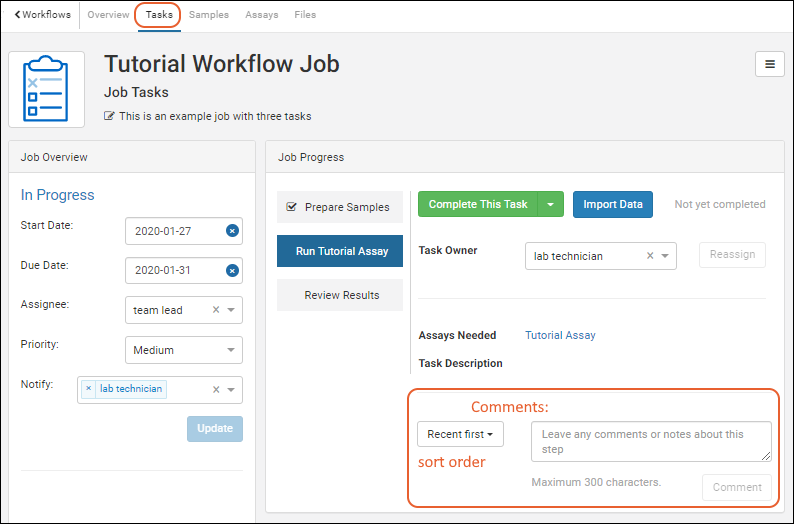Clear the Task Owner selection
Screen dimensions: 794x524
pos(650,256)
